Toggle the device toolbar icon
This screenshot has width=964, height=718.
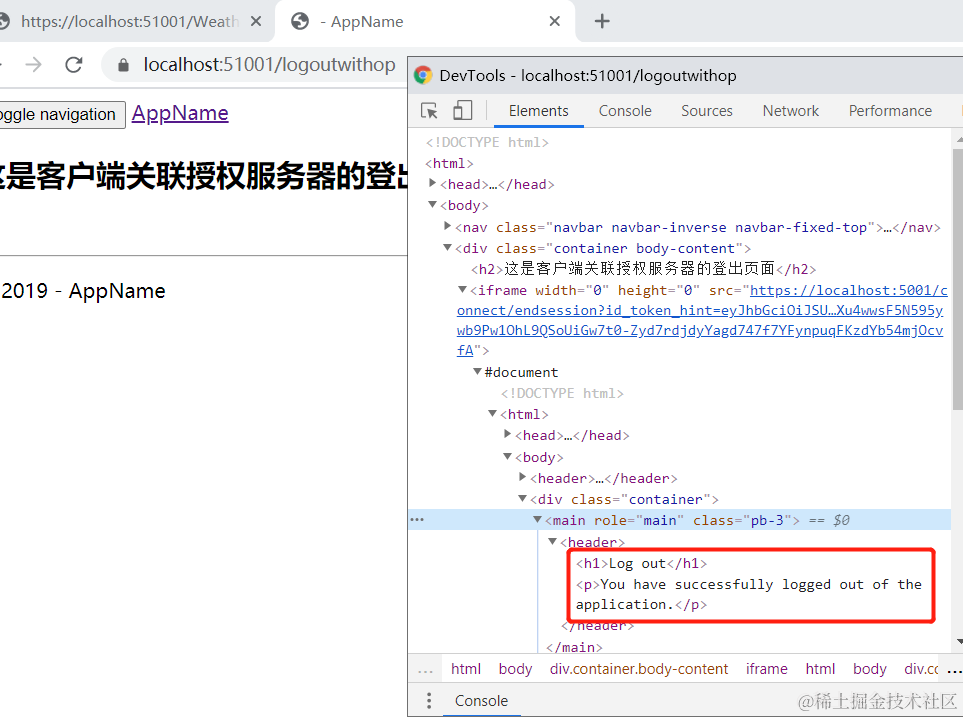(x=462, y=111)
